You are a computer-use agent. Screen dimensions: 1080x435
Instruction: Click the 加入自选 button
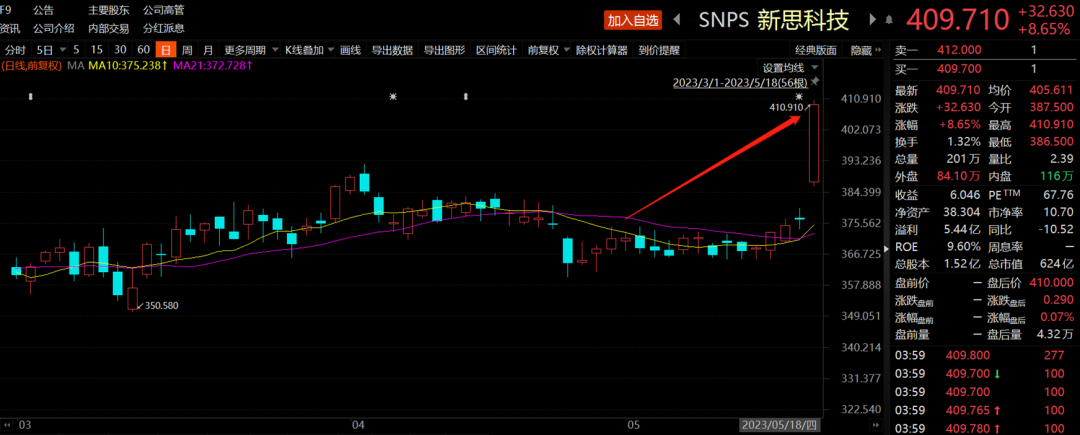click(633, 21)
